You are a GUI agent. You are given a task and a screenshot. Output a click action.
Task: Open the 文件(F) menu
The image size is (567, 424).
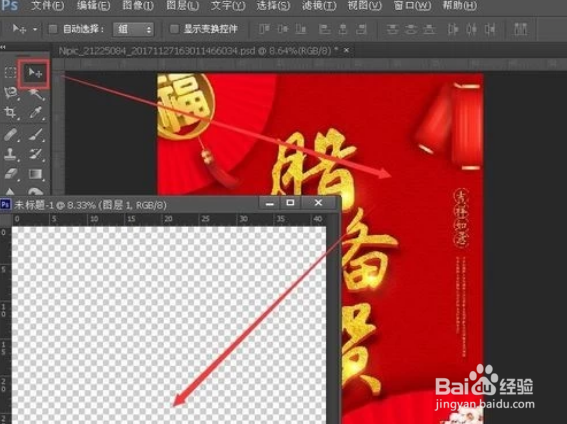coord(48,6)
